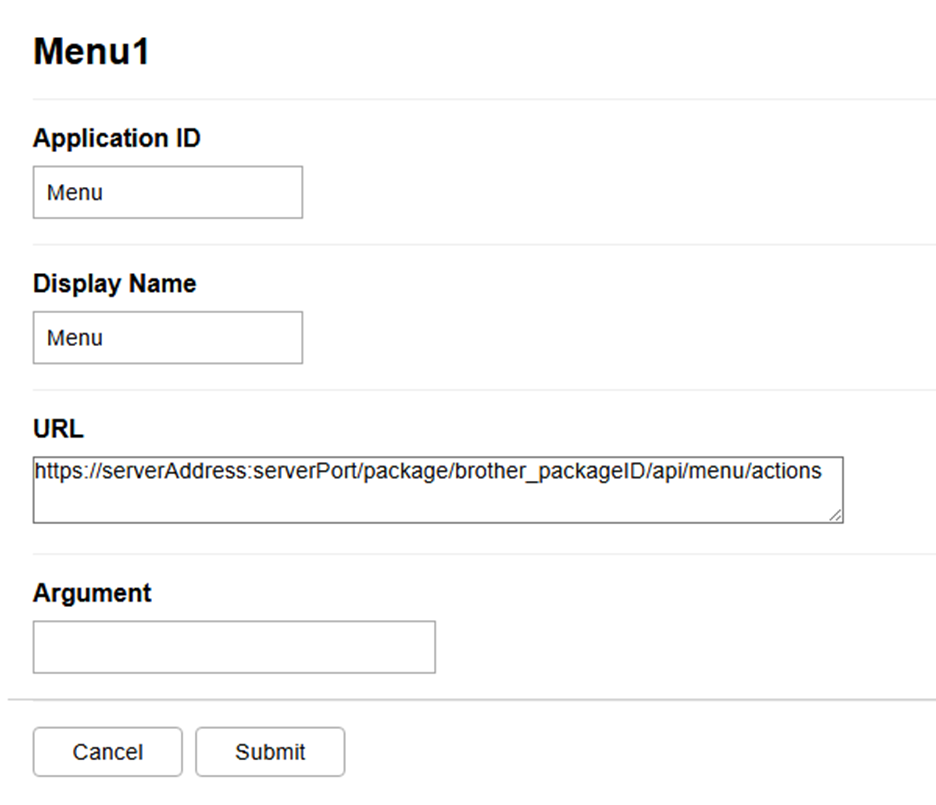Click the word 'actions' in URL

787,472
